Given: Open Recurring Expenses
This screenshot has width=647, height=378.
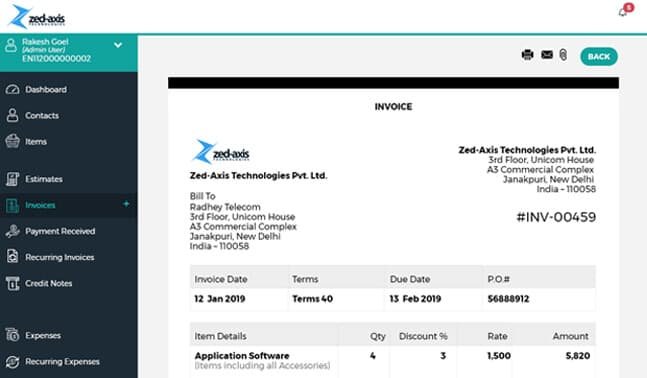Looking at the screenshot, I should point(62,361).
